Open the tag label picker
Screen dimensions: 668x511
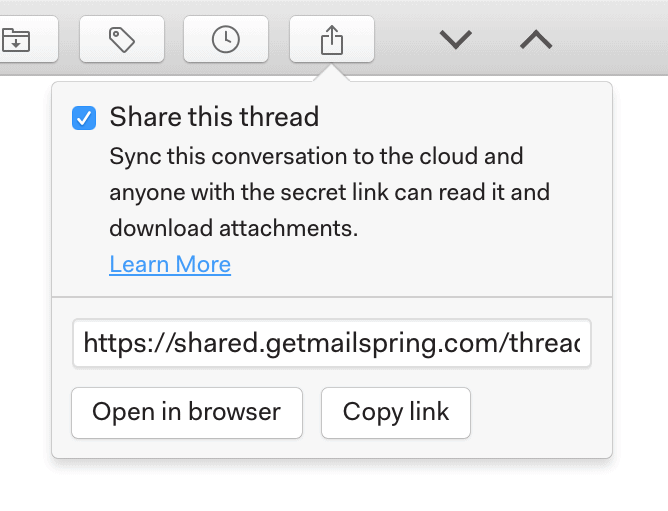[x=121, y=40]
